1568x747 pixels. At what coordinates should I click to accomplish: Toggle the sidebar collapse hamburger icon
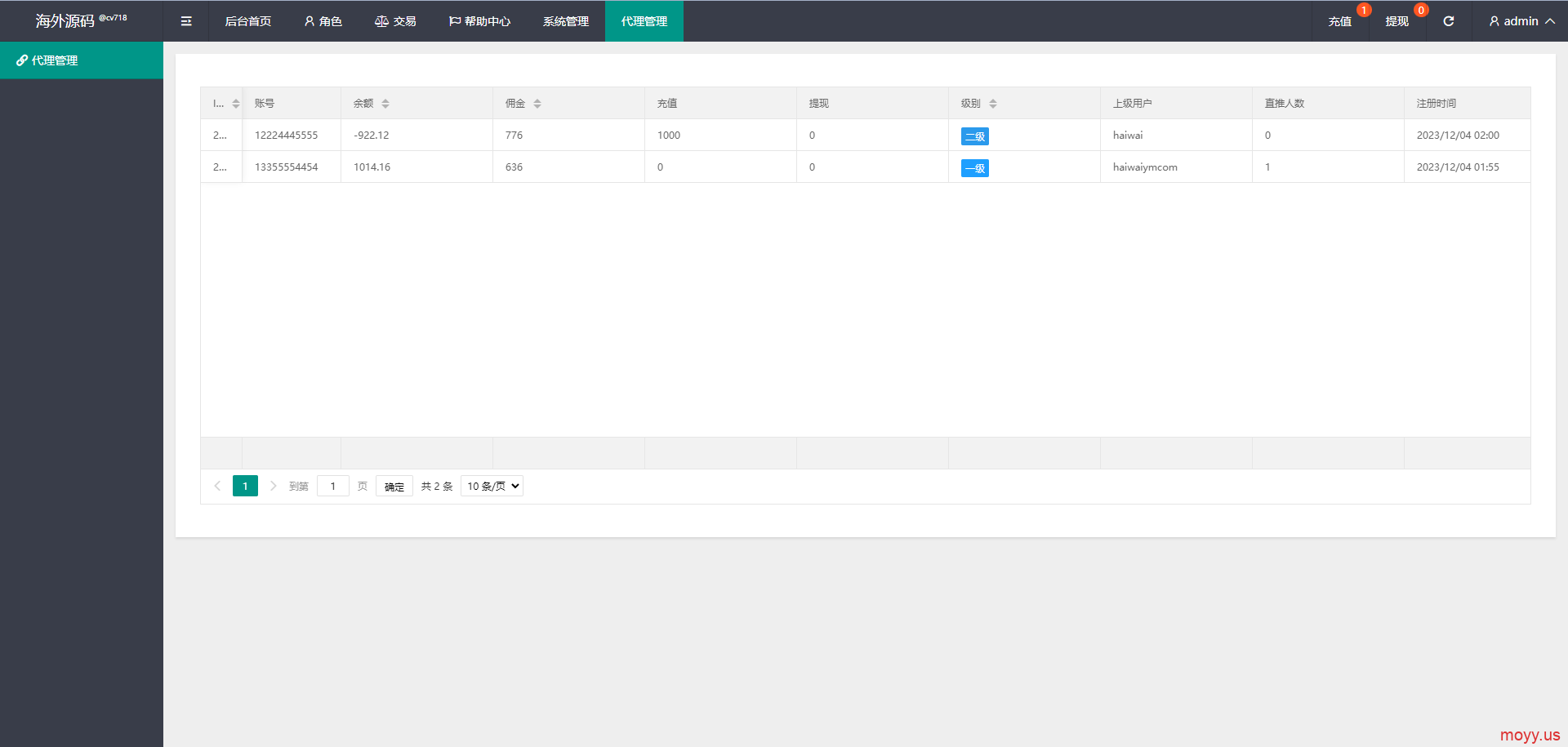pos(186,21)
